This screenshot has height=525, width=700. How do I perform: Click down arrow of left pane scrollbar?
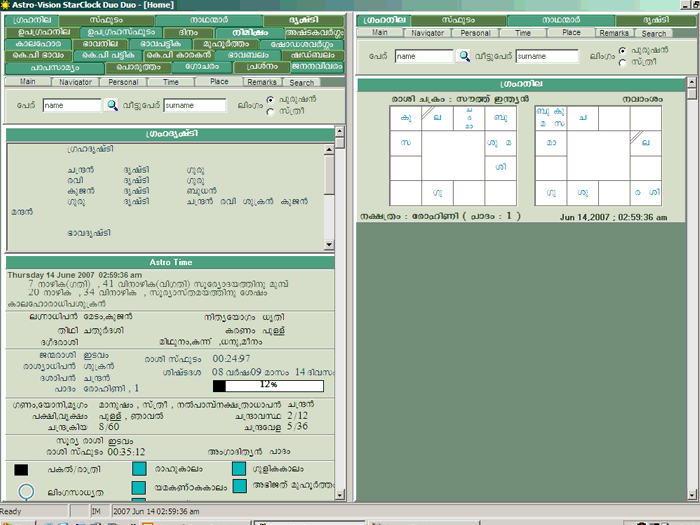tap(340, 494)
